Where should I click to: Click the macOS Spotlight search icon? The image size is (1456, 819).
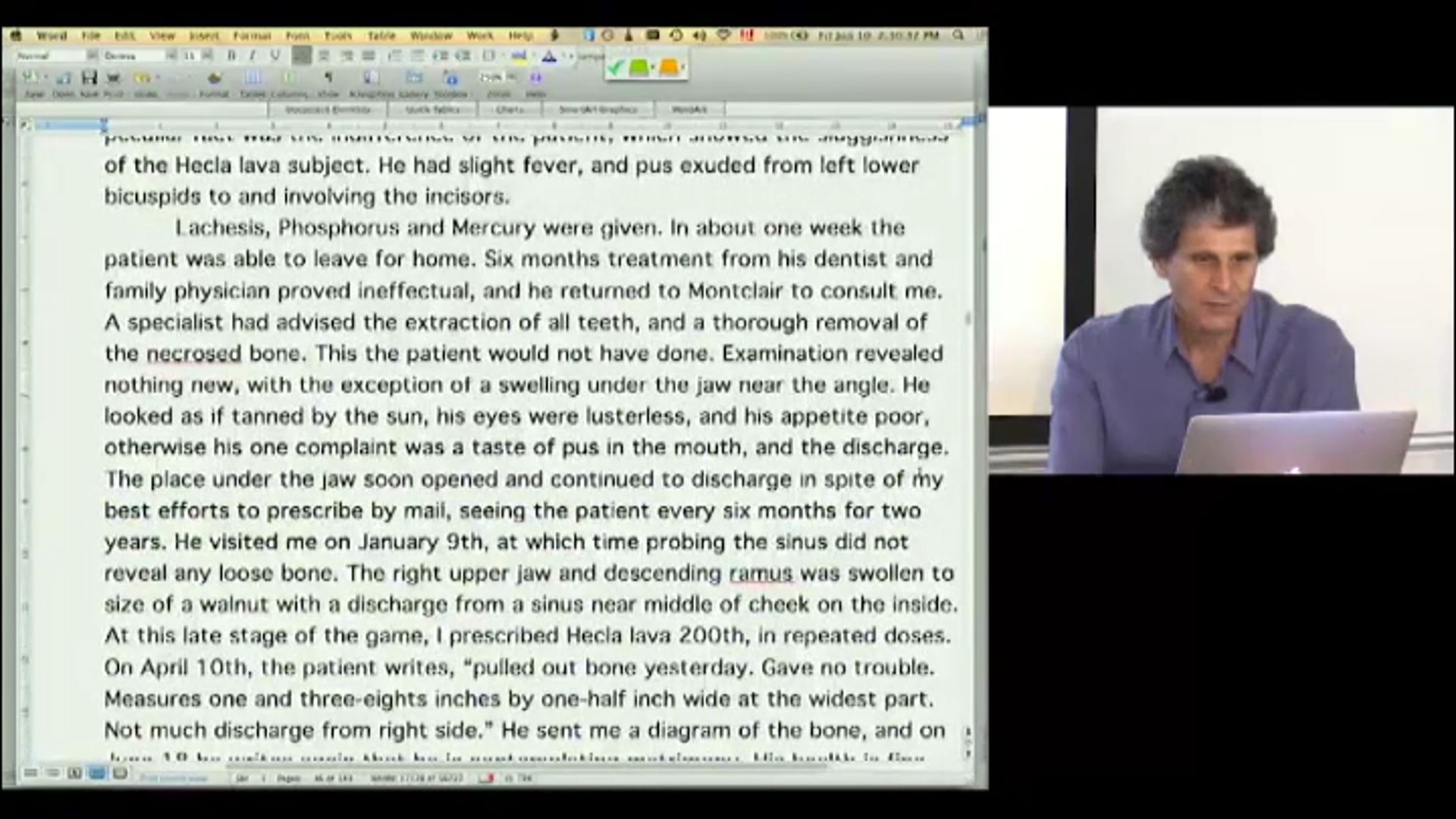[x=959, y=35]
